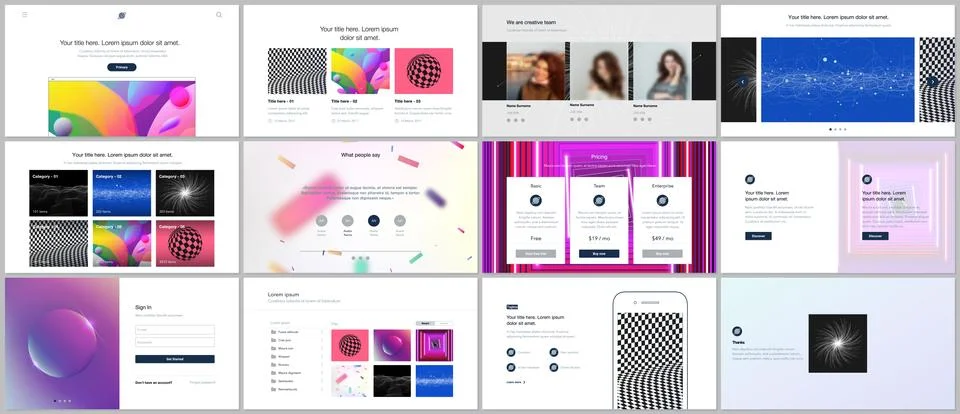
Task: Click Discover button on the white half
Action: pos(758,236)
